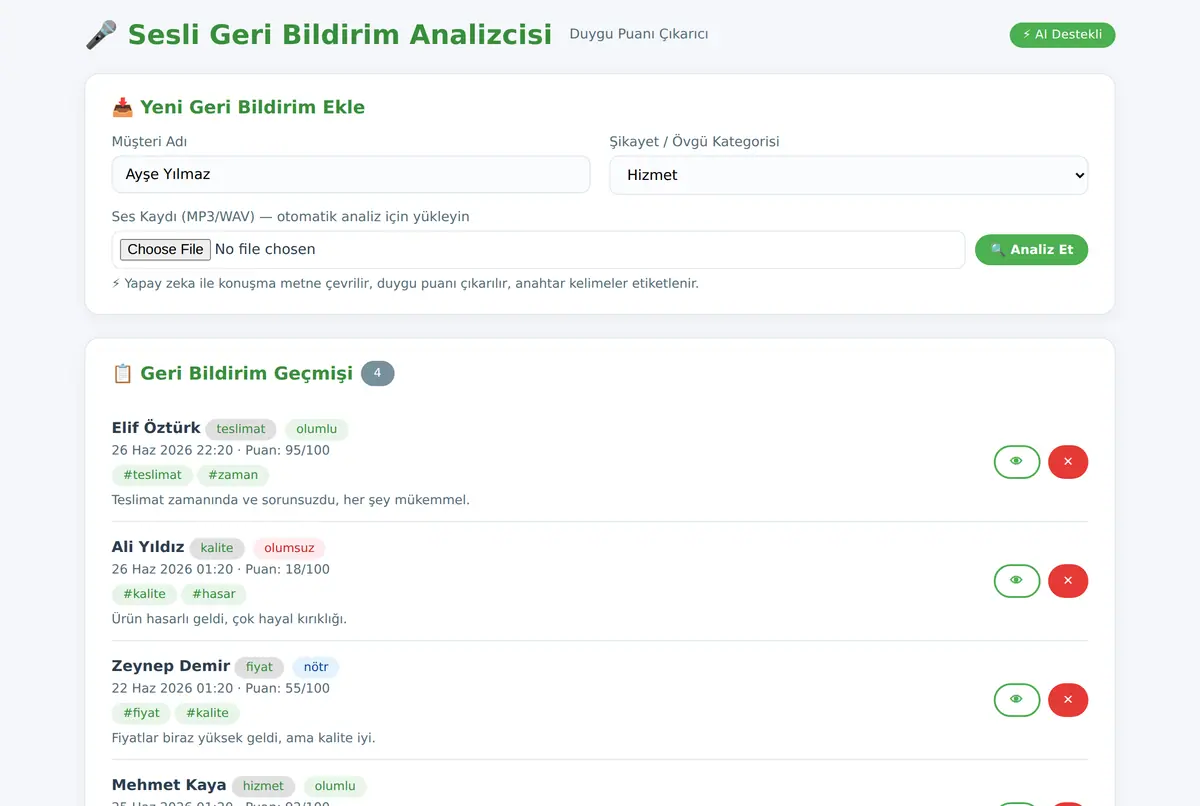Click the inbox icon beside Yeni Geri Bildirim Ekle
This screenshot has height=806, width=1200.
click(x=122, y=107)
